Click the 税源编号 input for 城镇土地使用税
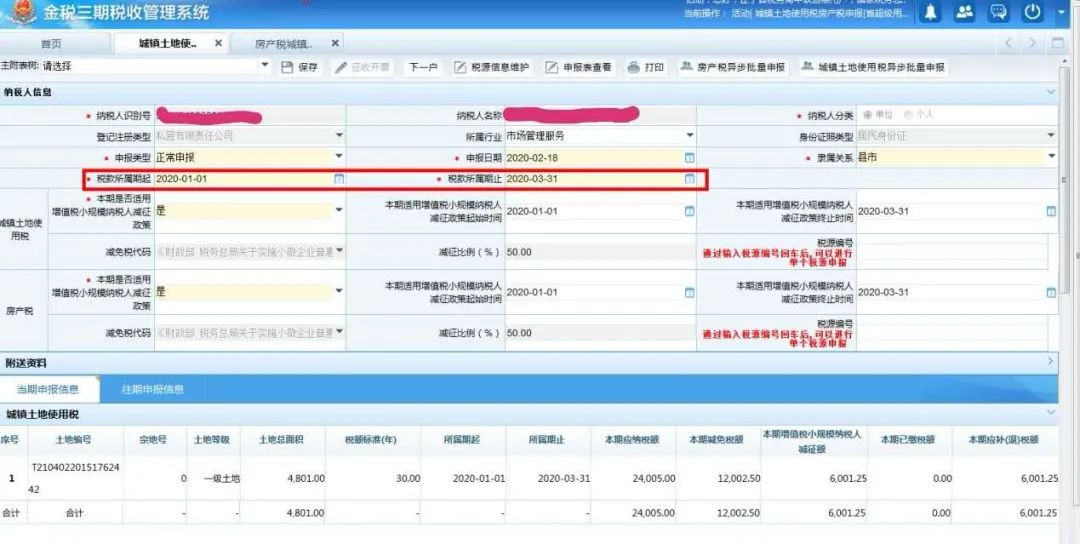This screenshot has height=544, width=1080. [x=952, y=253]
